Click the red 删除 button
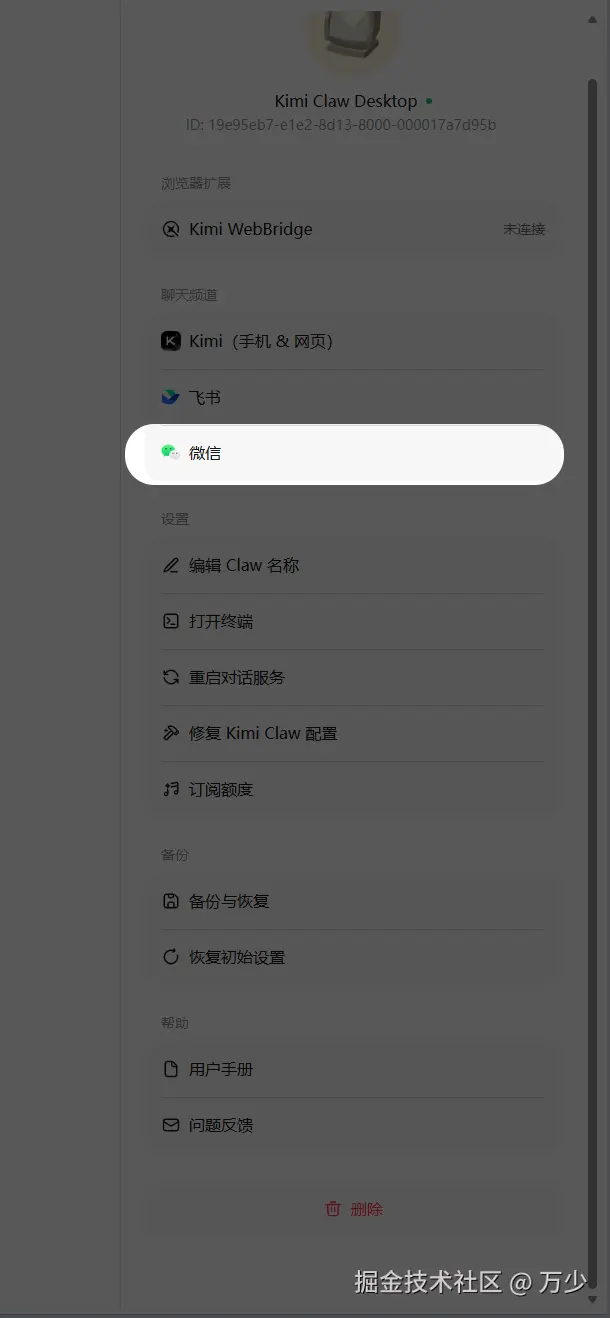This screenshot has height=1318, width=610. [354, 1209]
